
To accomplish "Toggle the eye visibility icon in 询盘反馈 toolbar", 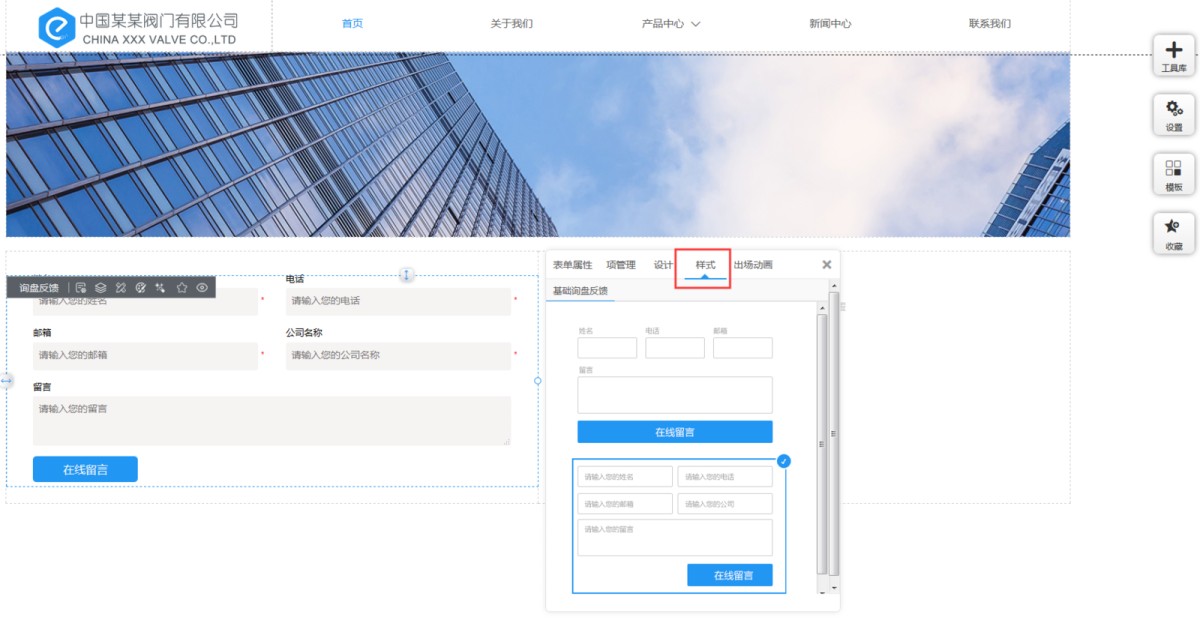I will [x=202, y=288].
